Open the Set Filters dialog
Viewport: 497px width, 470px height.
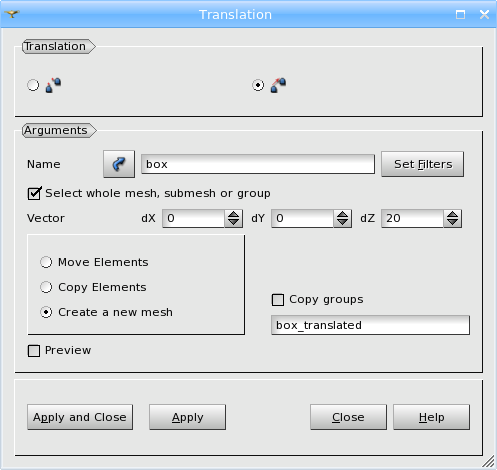423,164
